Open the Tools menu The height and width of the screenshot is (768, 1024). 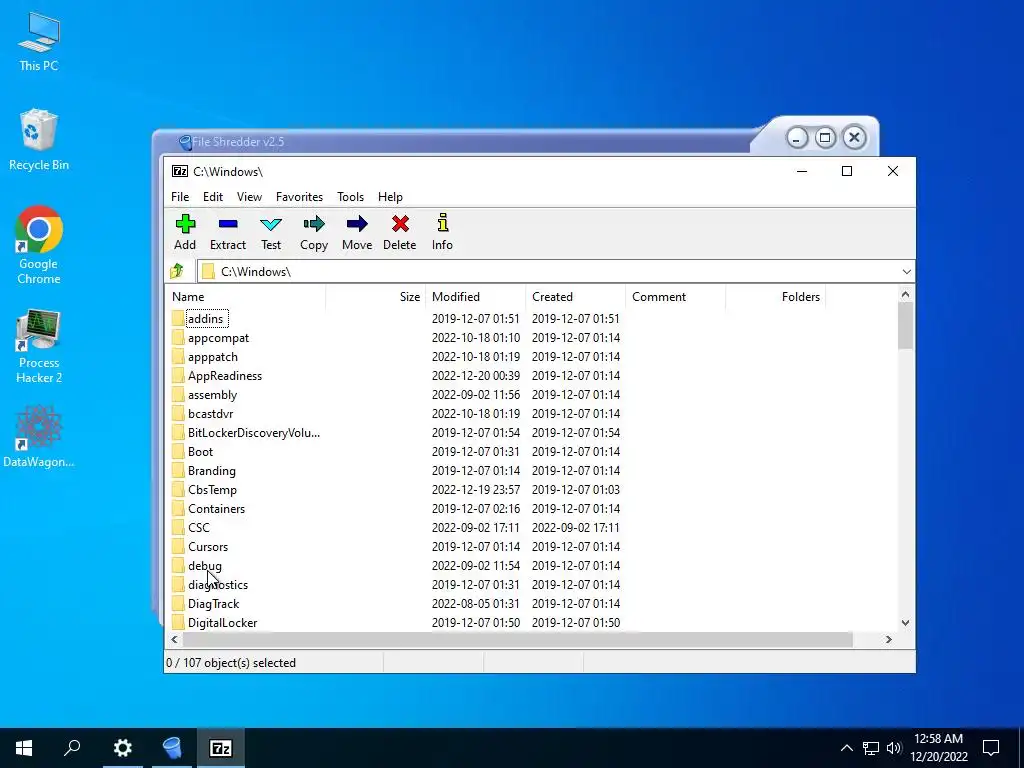click(x=351, y=197)
